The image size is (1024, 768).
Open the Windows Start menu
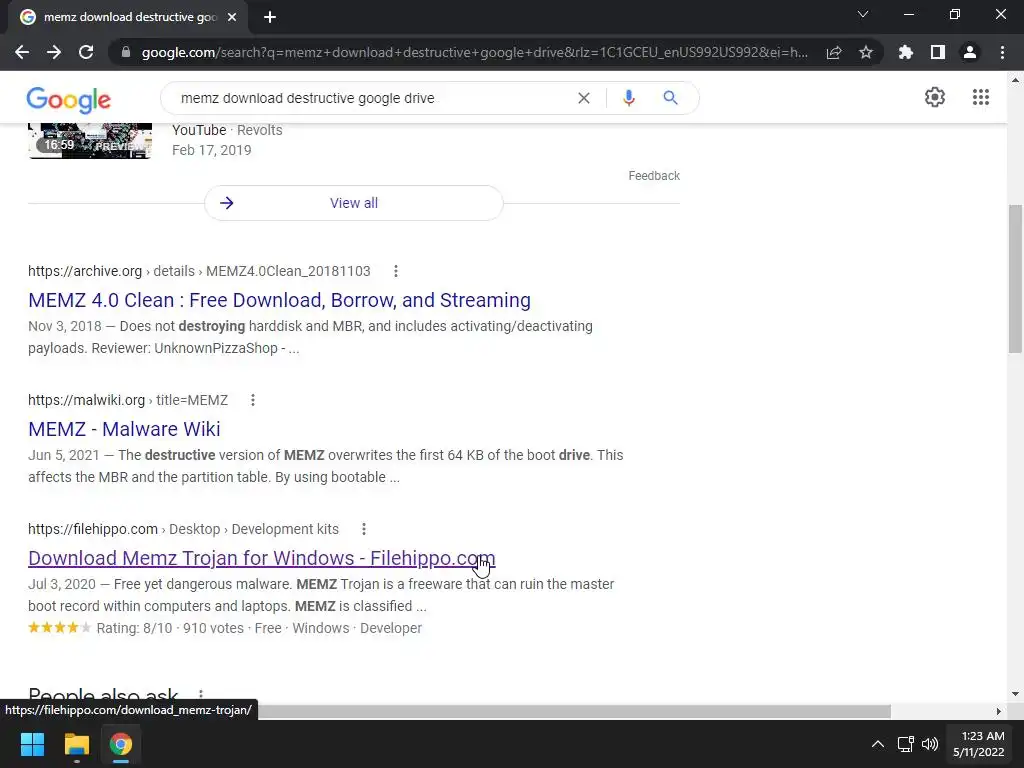pyautogui.click(x=32, y=744)
